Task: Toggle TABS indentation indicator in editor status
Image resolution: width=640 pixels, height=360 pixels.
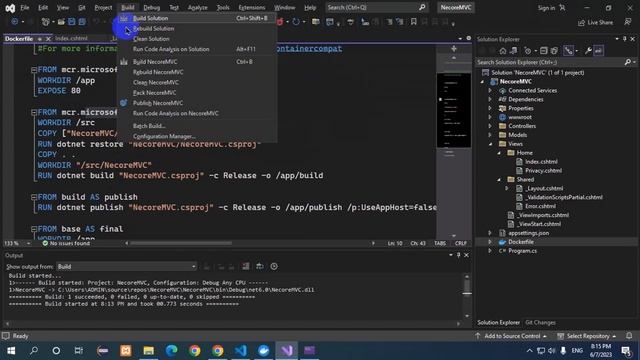Action: pyautogui.click(x=440, y=243)
